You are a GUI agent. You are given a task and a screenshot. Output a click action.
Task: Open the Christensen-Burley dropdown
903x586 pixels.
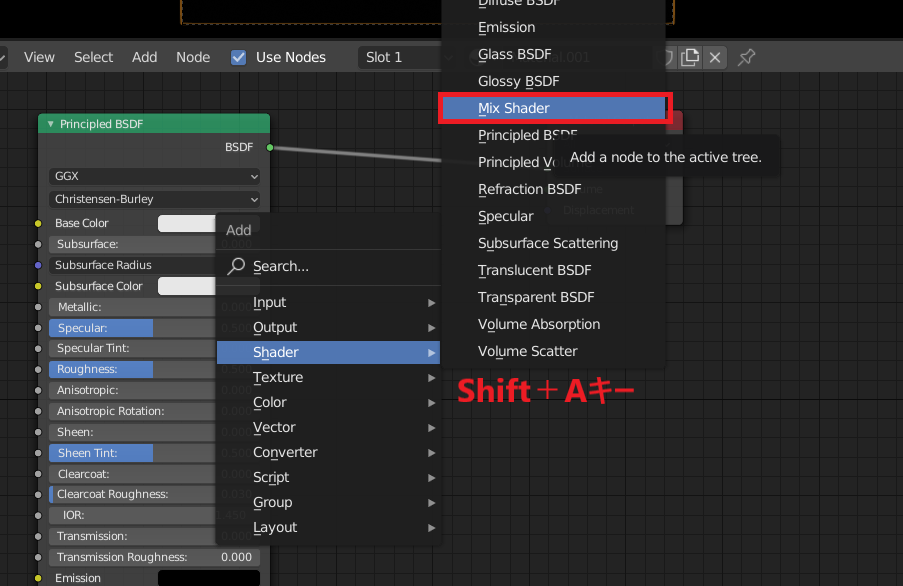pos(154,199)
